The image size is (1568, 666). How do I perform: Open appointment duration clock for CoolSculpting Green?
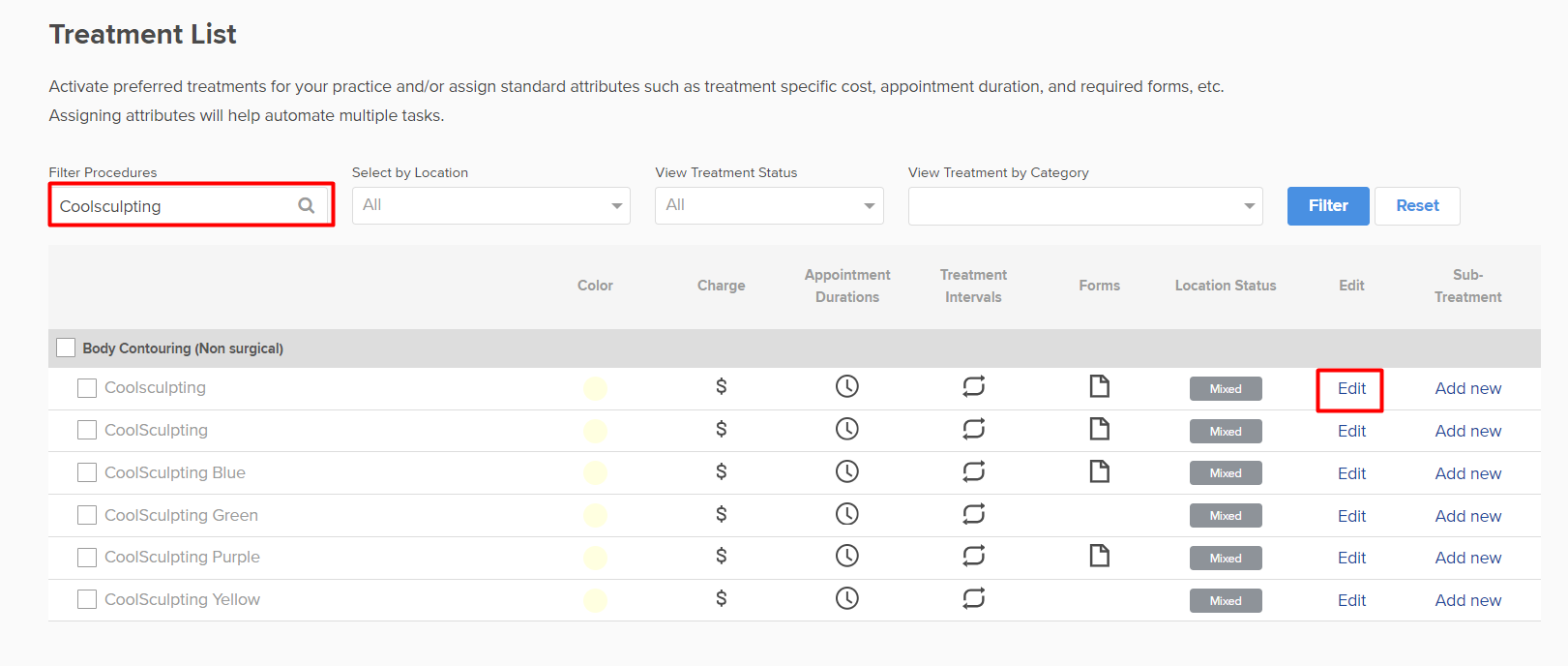click(846, 514)
